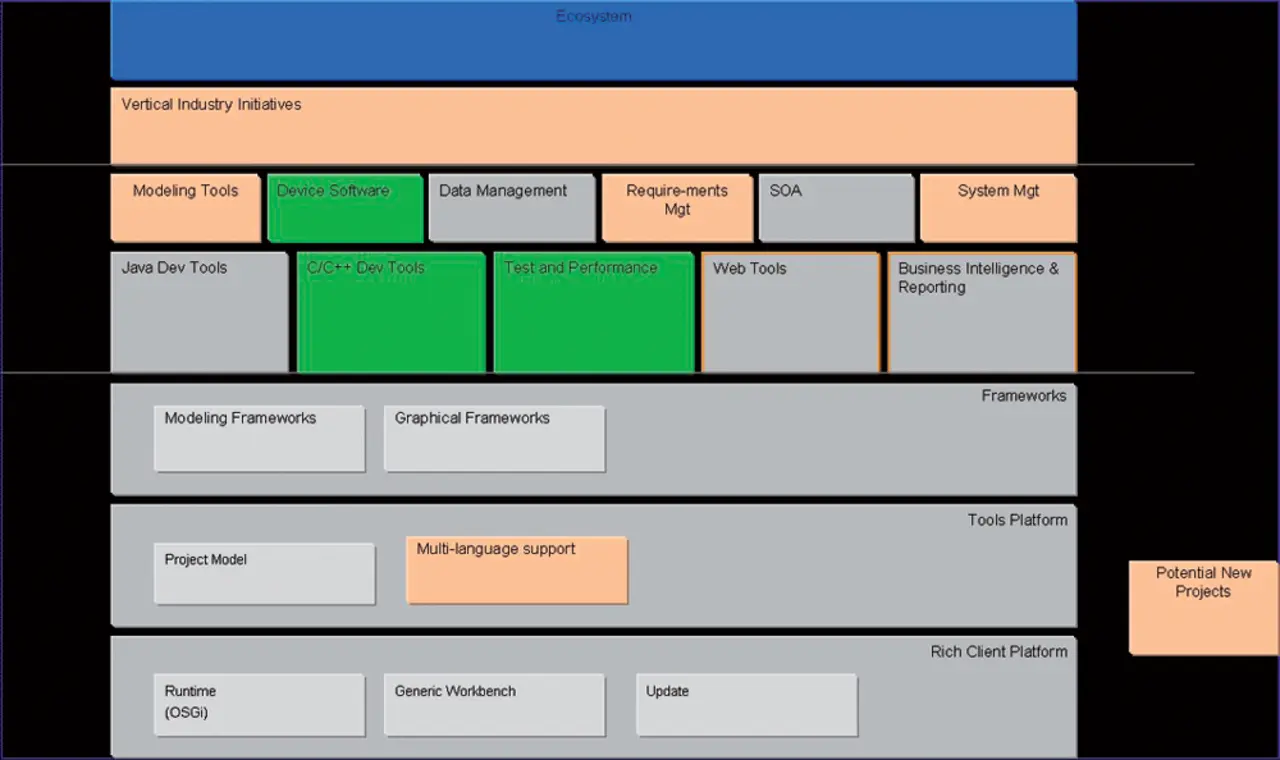Select the green Device Software box
Screen dimensions: 1280x760
point(345,208)
